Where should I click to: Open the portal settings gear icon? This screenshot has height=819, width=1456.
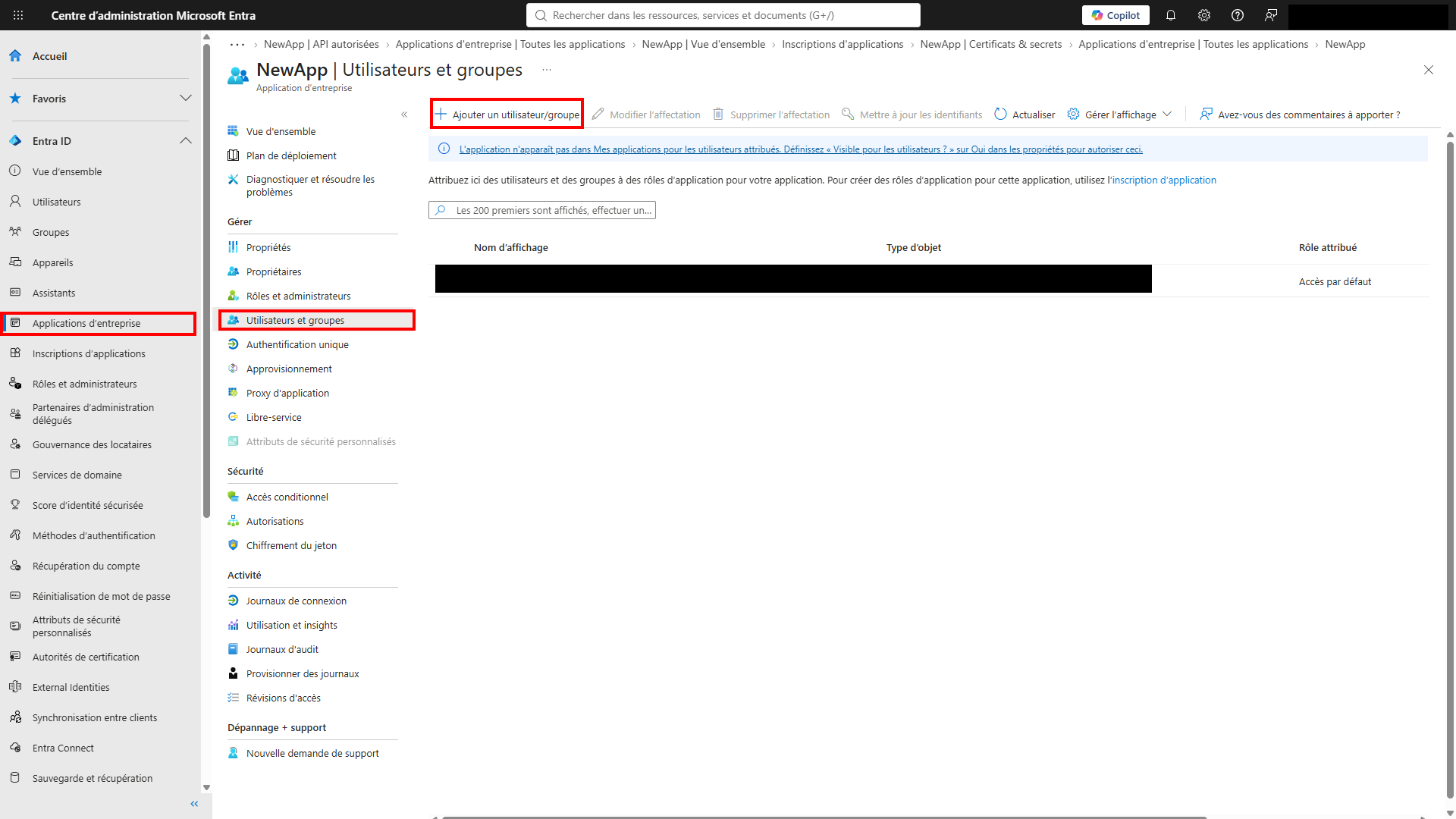1204,15
